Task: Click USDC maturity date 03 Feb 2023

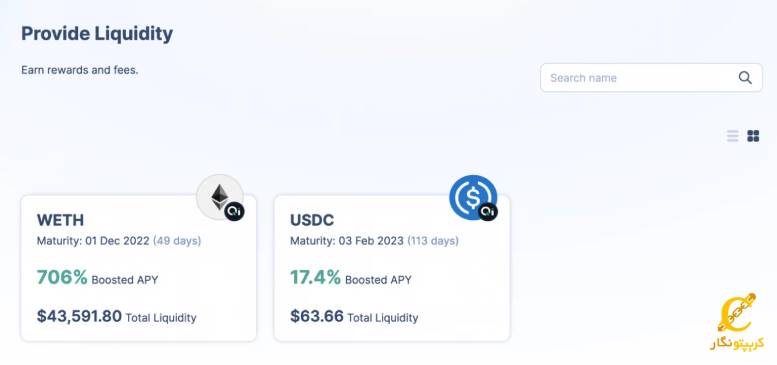Action: [x=371, y=241]
